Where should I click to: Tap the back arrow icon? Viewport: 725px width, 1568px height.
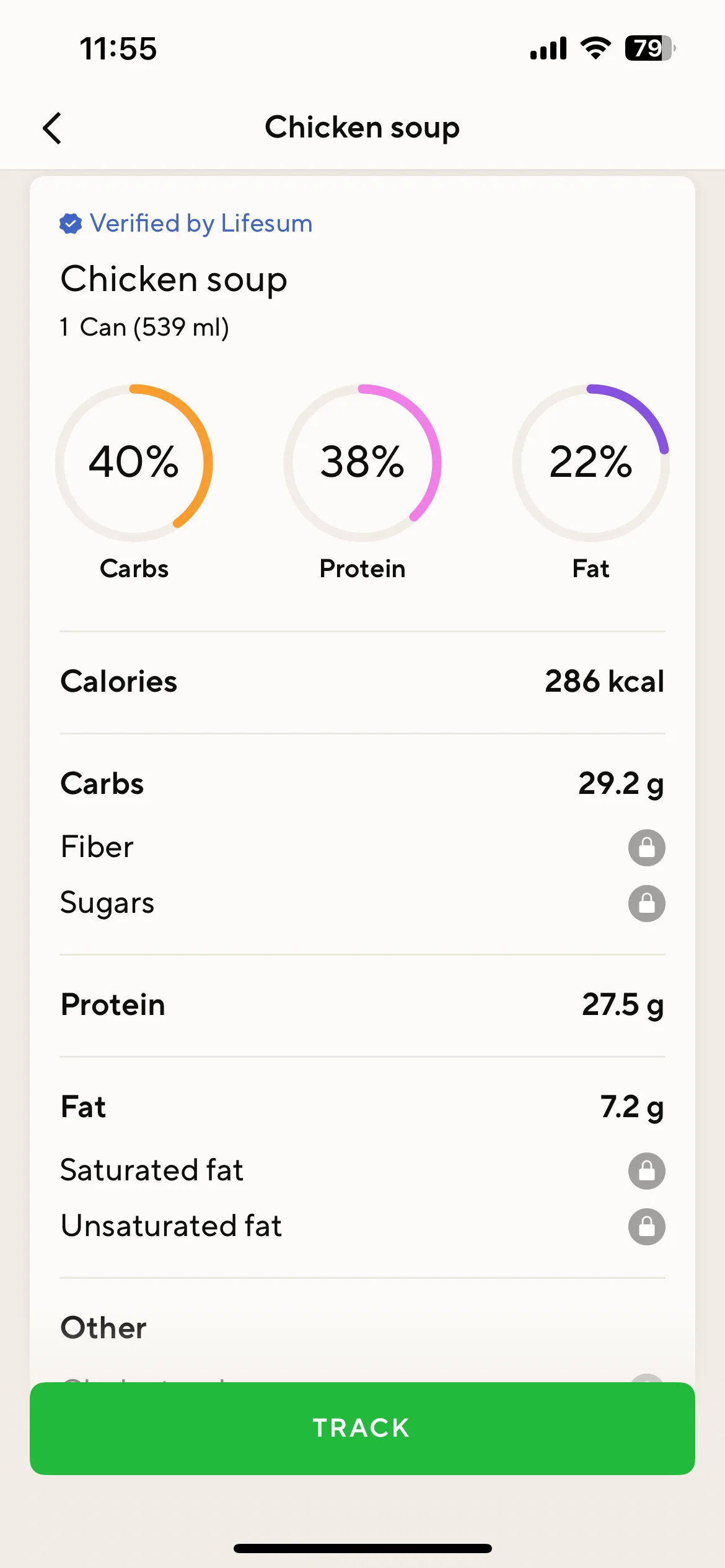[53, 128]
